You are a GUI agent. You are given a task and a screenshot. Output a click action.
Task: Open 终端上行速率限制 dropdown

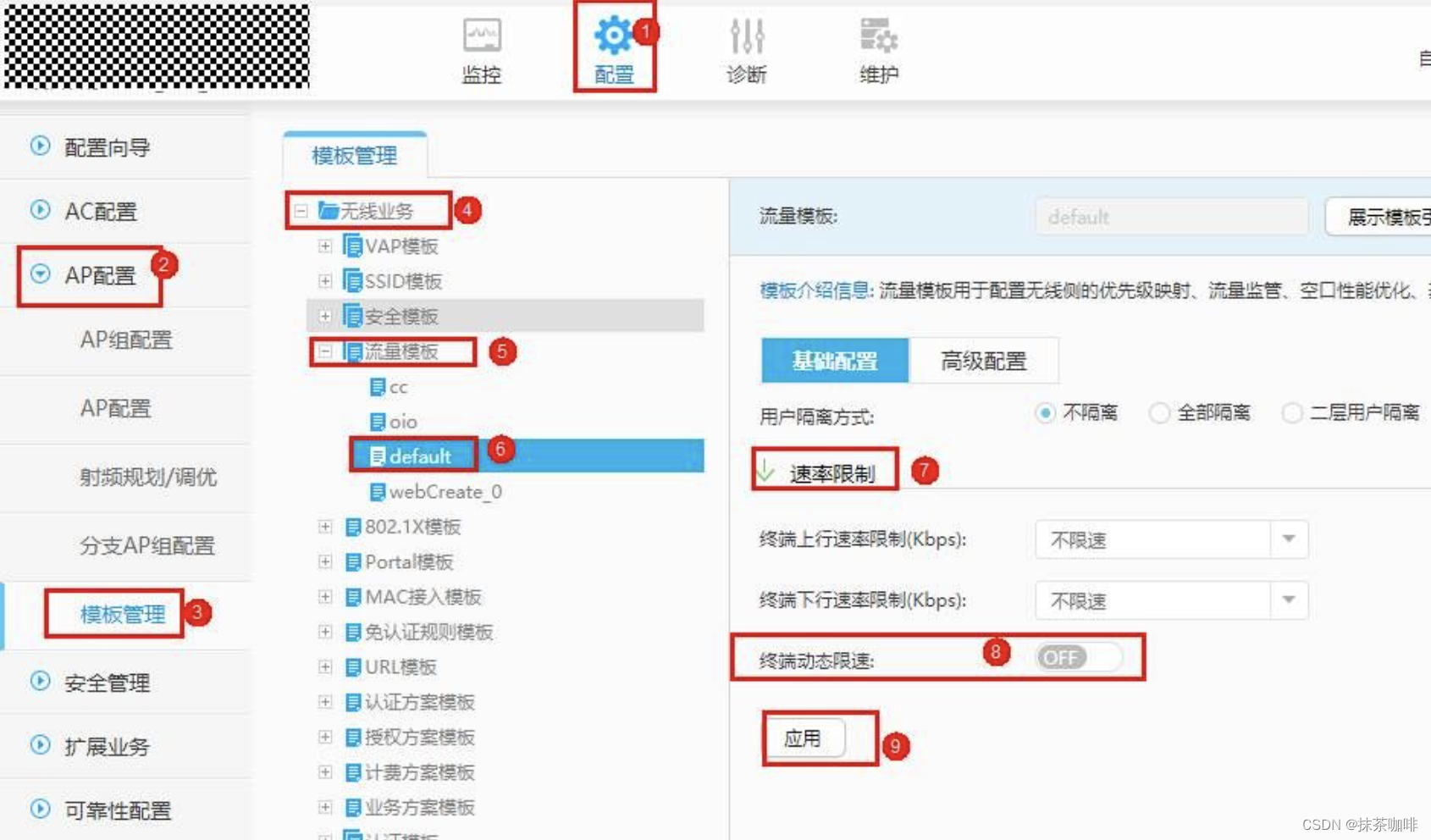coord(1171,539)
